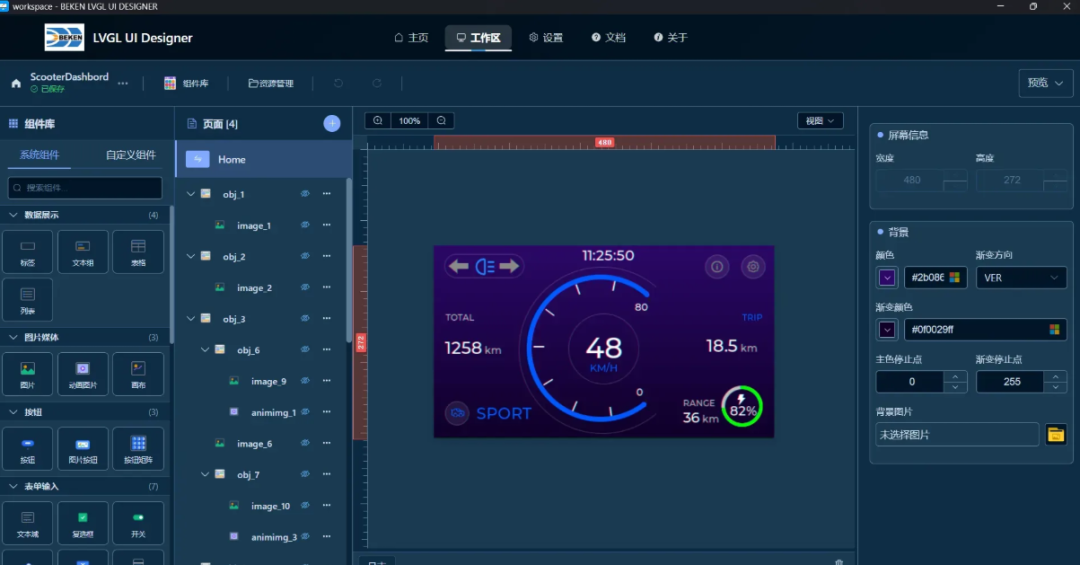The height and width of the screenshot is (565, 1080).
Task: Select the 图片 image widget in component library
Action: click(x=28, y=373)
